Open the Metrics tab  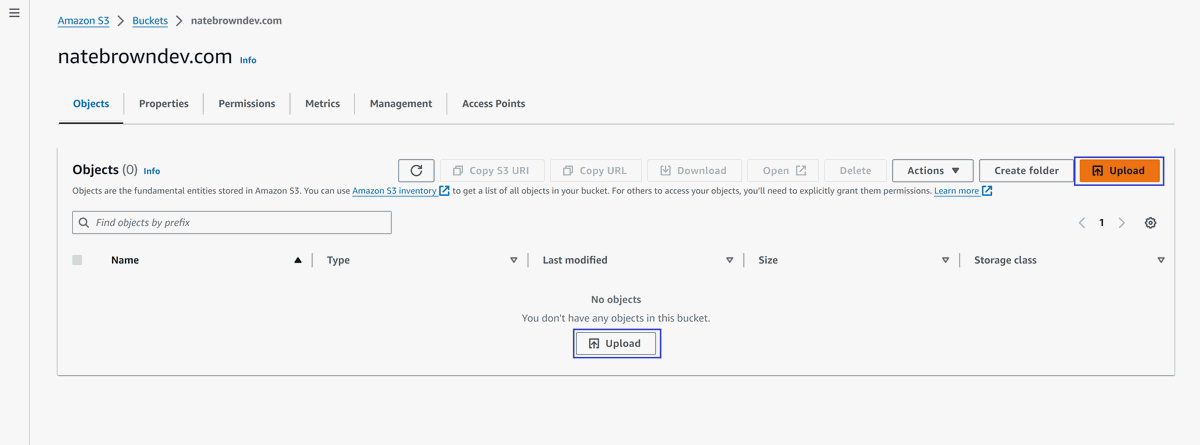[x=323, y=104]
